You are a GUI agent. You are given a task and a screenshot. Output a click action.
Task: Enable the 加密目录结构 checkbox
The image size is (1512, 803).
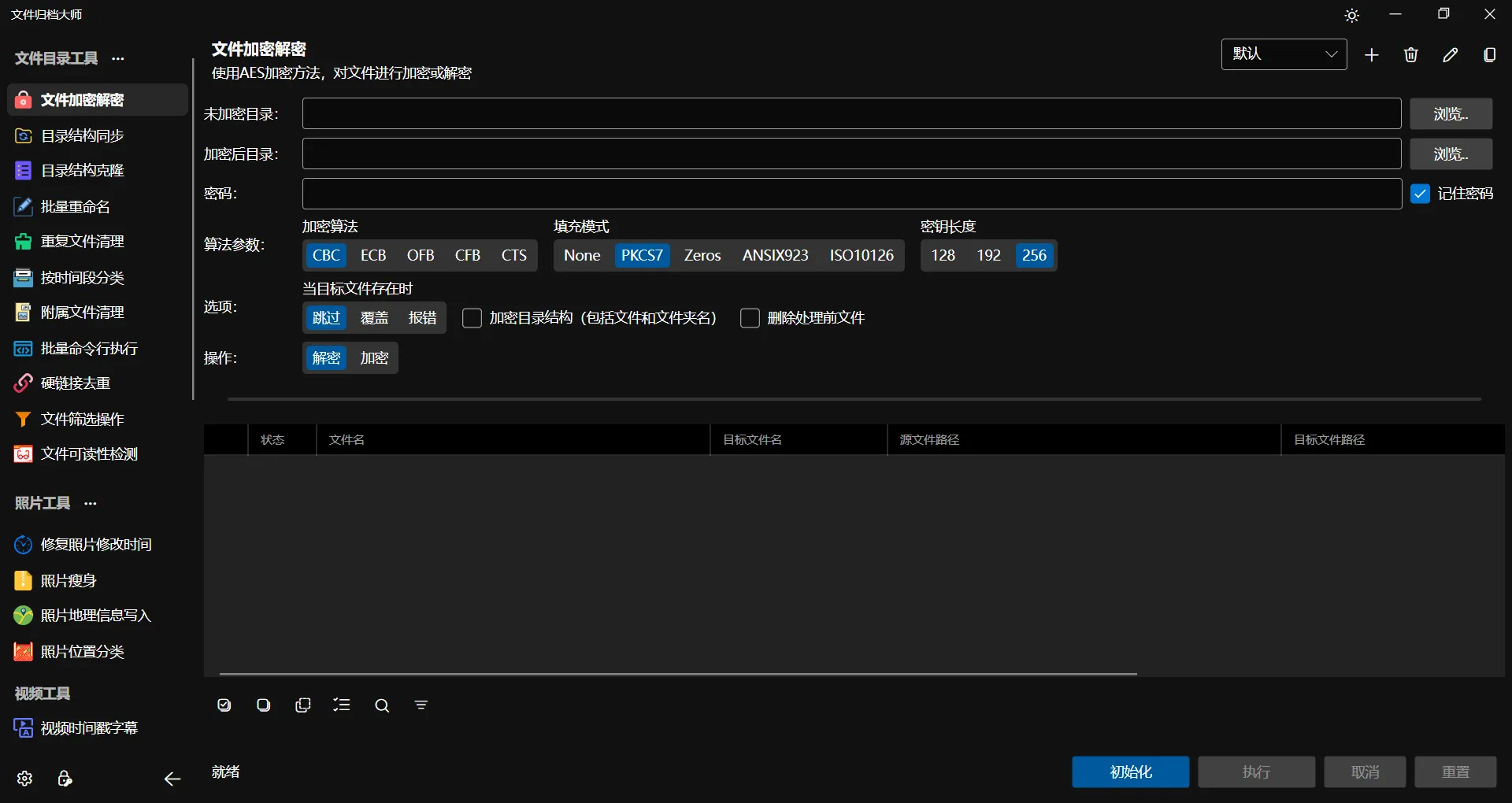(x=472, y=317)
